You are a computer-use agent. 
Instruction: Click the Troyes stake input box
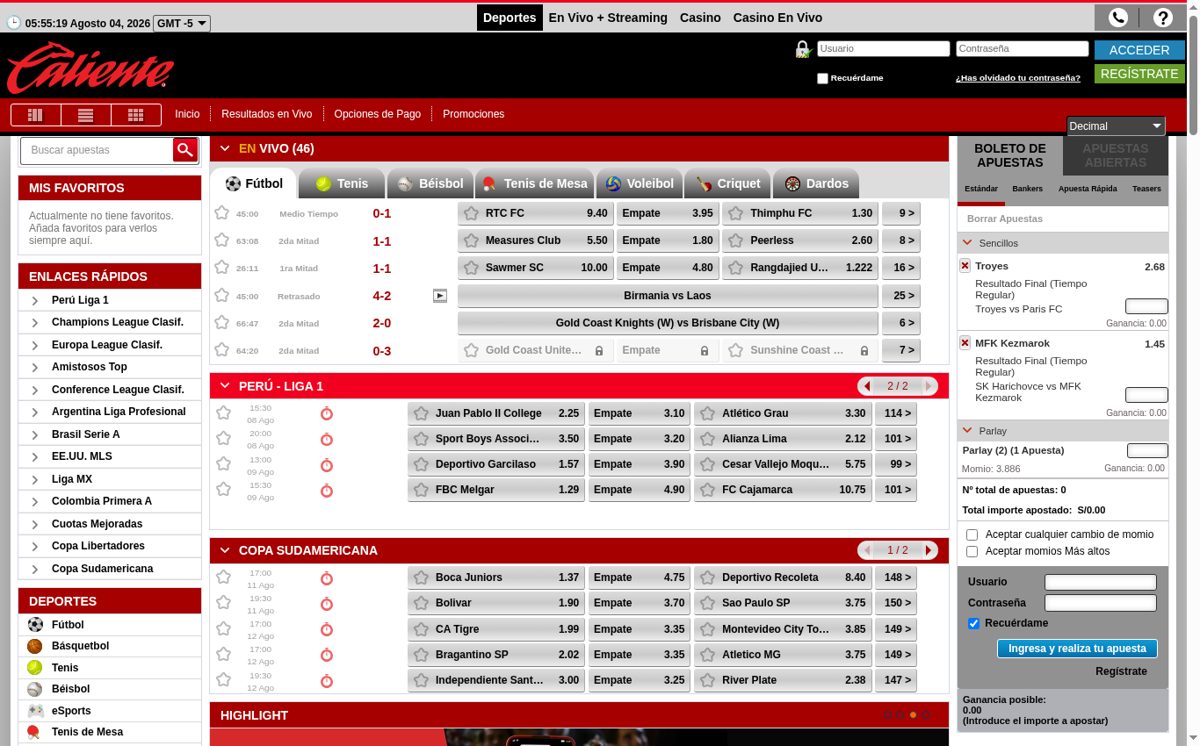(1146, 307)
